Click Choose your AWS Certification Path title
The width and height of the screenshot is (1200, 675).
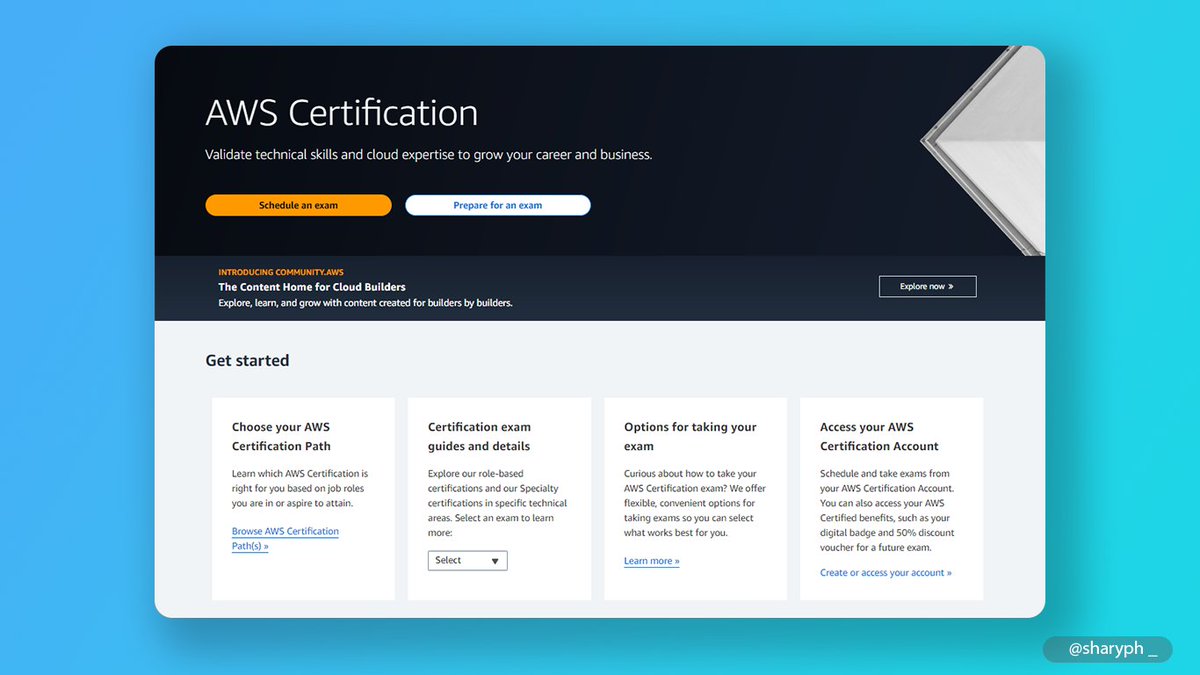[281, 437]
